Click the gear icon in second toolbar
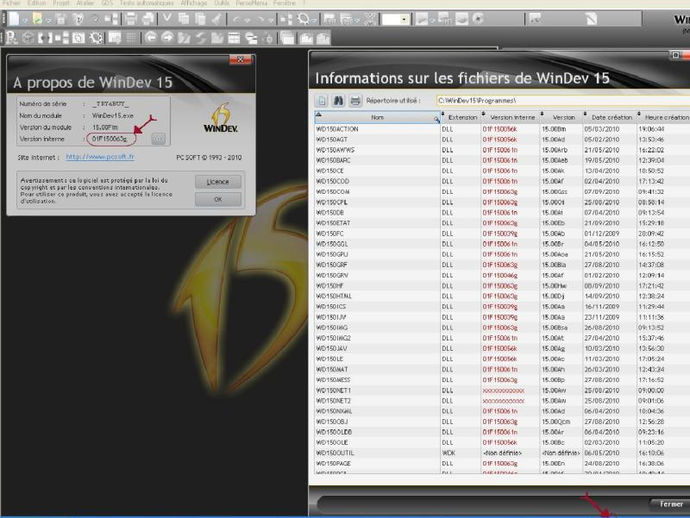Screen dimensions: 690x518 pyautogui.click(x=96, y=38)
